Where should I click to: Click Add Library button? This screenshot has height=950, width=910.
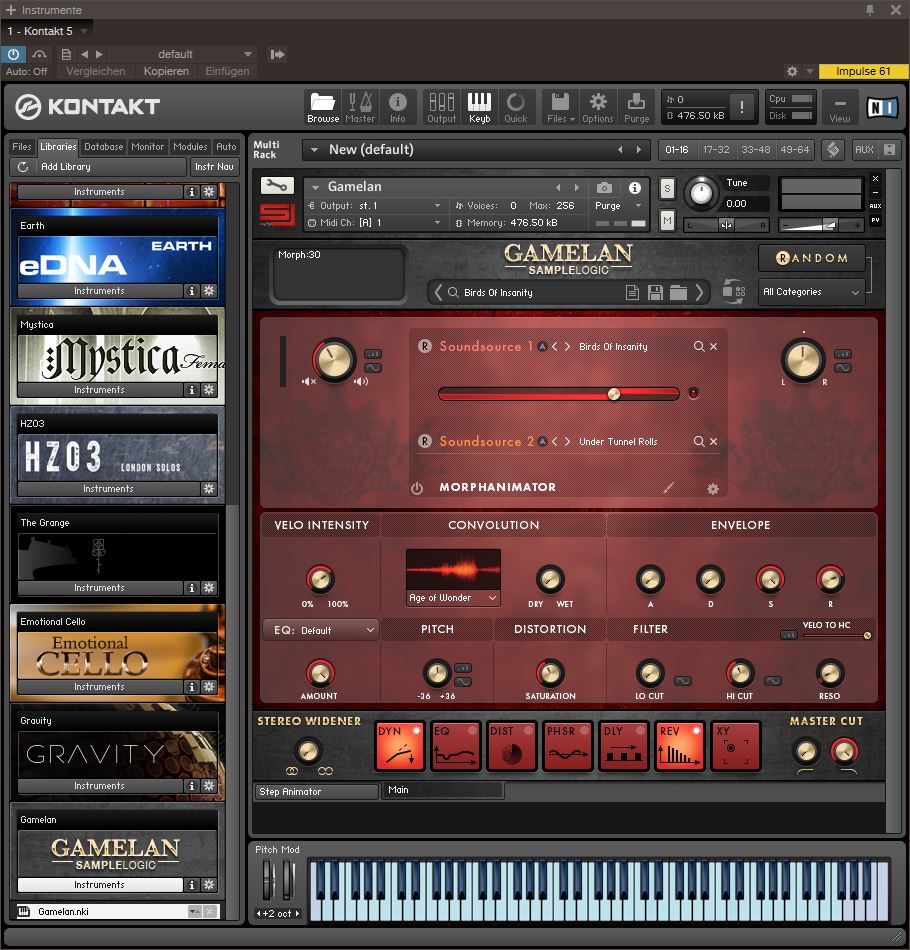(x=98, y=167)
